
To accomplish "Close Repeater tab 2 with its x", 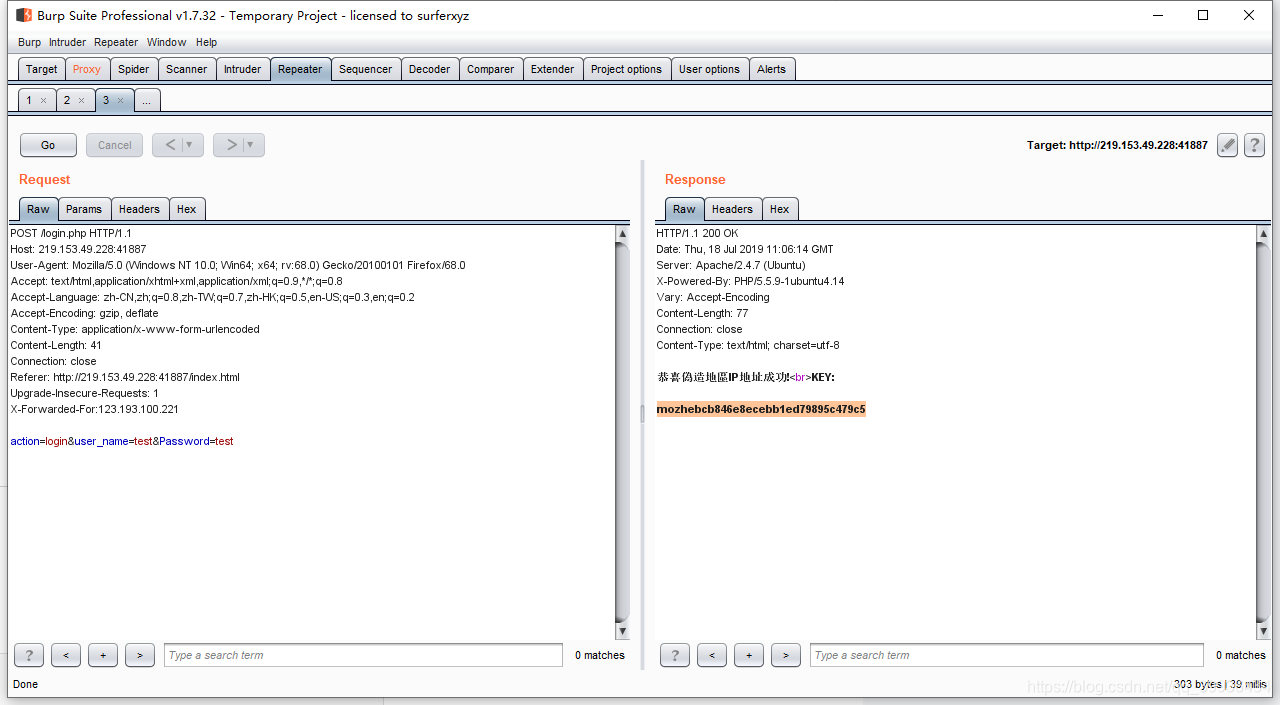I will pyautogui.click(x=81, y=101).
